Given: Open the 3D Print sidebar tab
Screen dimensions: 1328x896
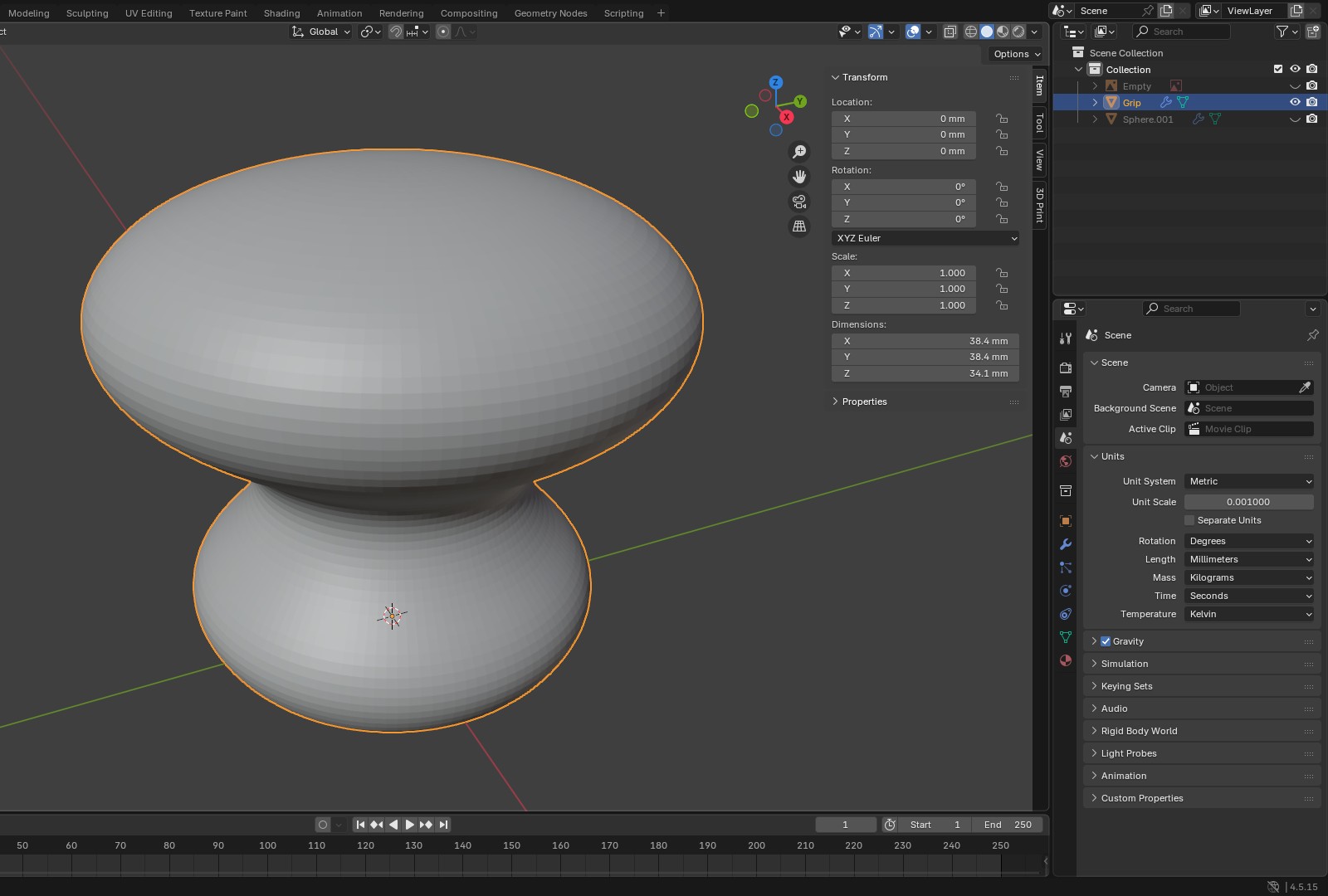Looking at the screenshot, I should pos(1040,205).
